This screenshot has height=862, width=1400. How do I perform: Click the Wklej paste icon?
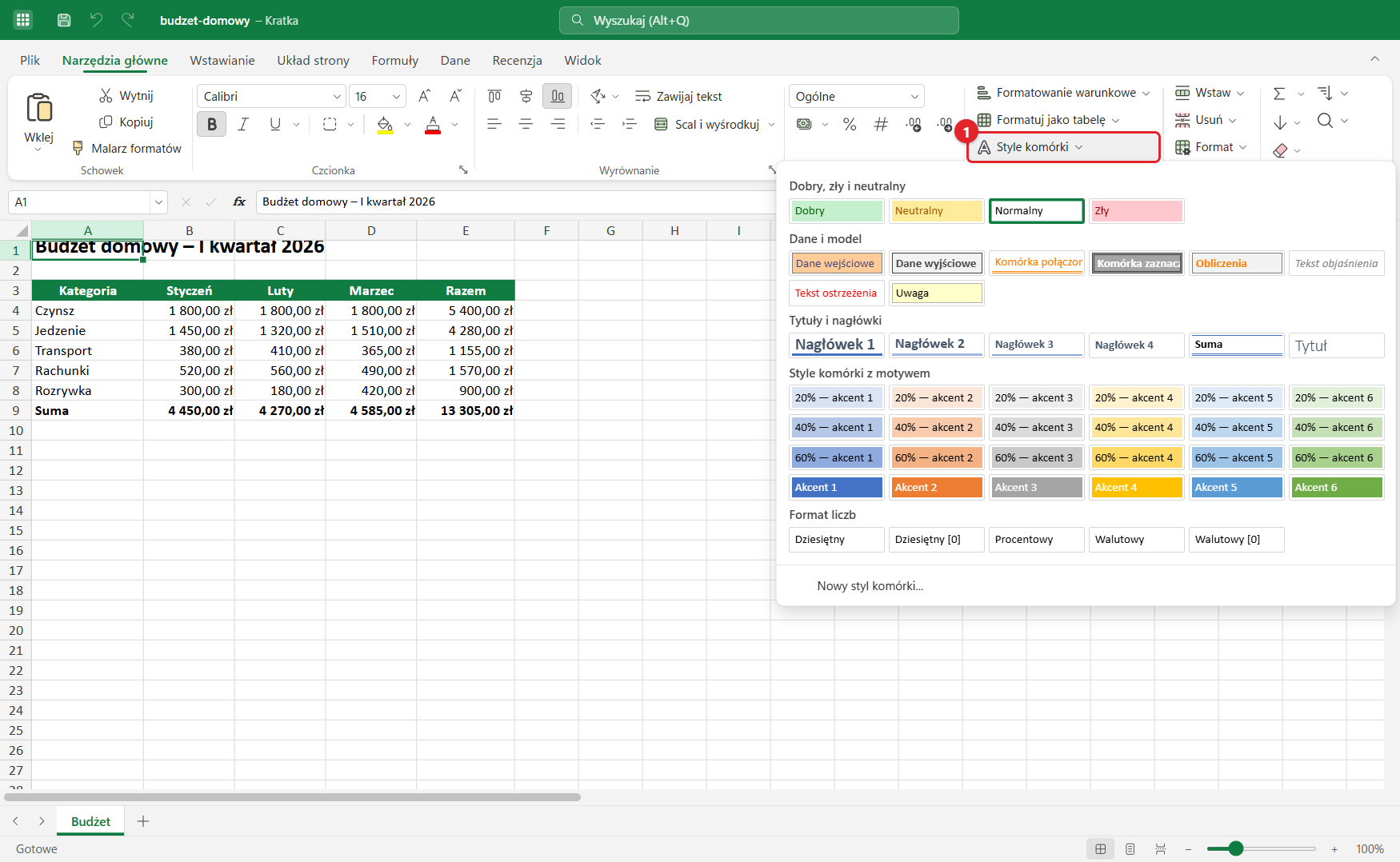(x=39, y=107)
